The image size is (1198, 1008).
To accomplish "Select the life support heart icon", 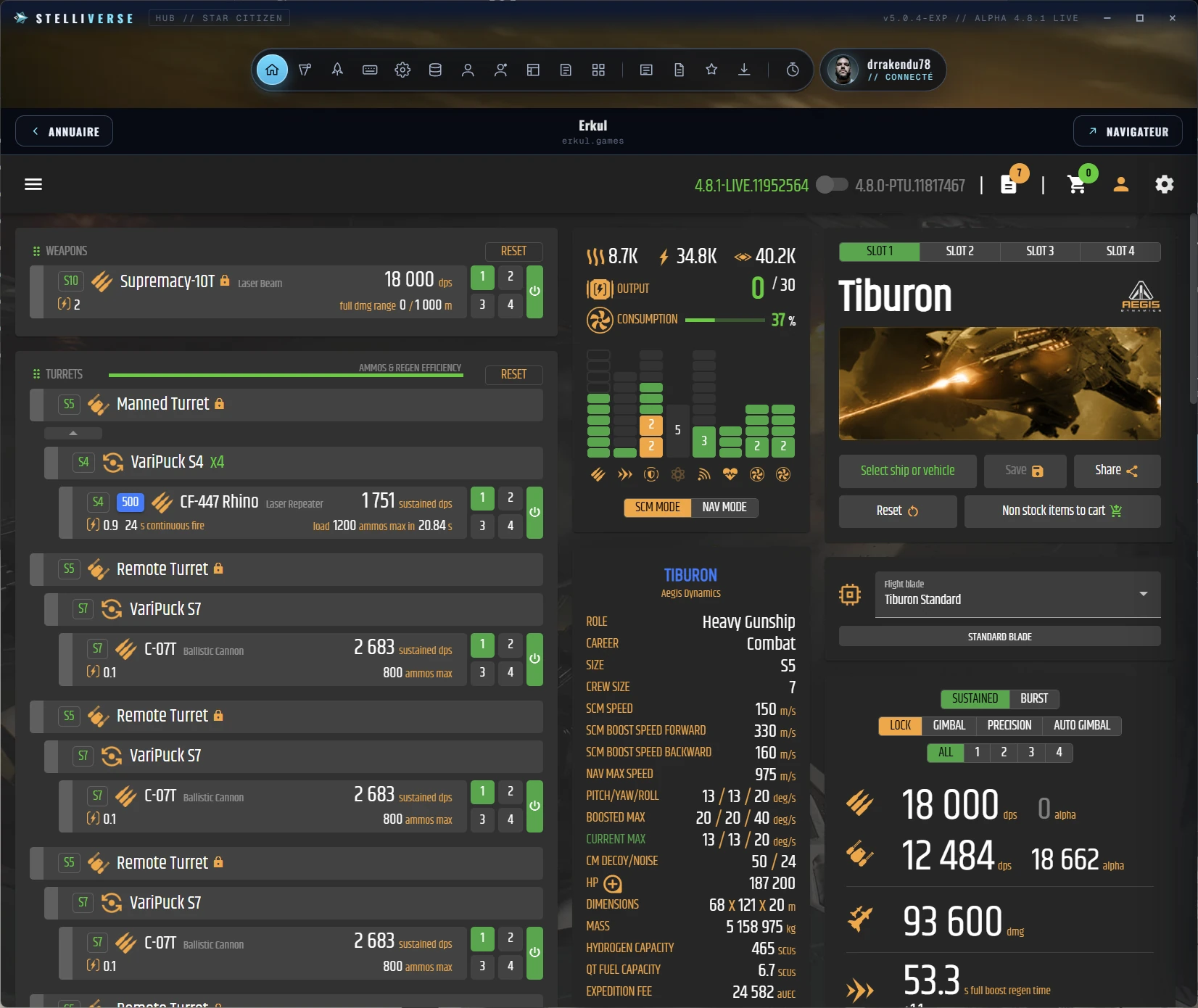I will tap(730, 474).
